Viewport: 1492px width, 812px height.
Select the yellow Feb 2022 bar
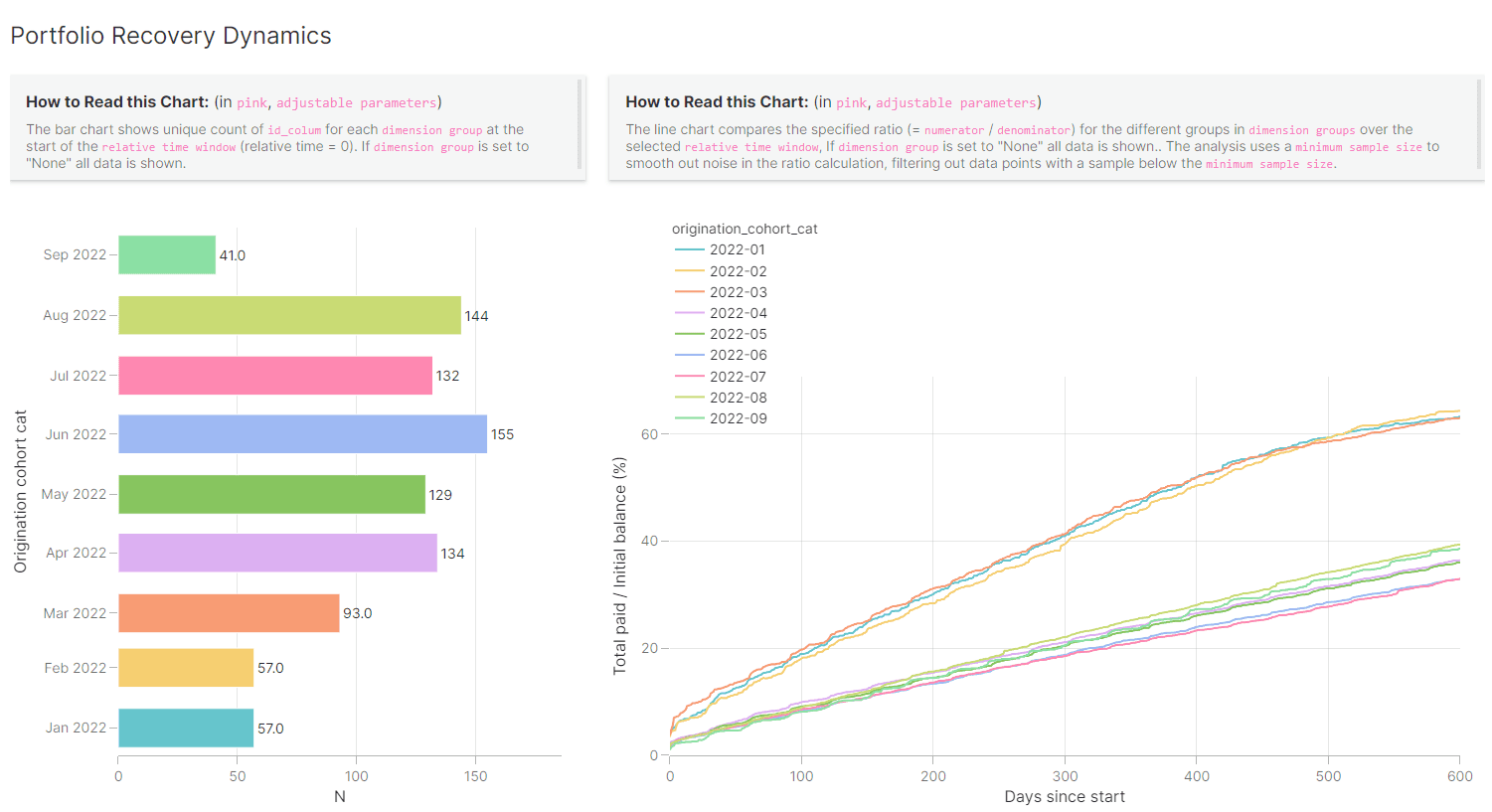pos(186,668)
